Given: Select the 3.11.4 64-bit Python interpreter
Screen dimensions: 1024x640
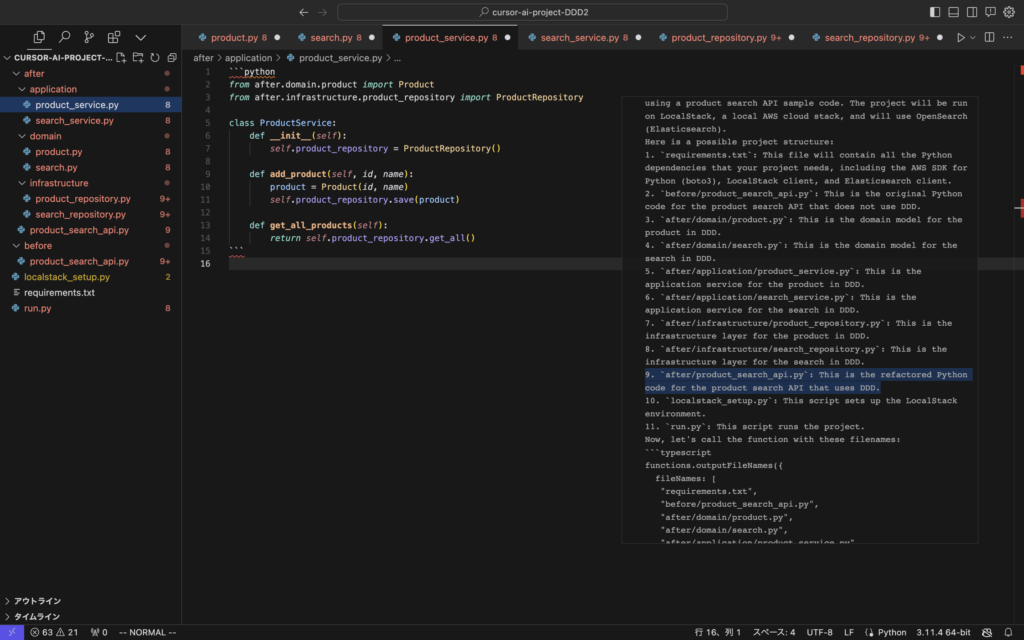Looking at the screenshot, I should (943, 632).
